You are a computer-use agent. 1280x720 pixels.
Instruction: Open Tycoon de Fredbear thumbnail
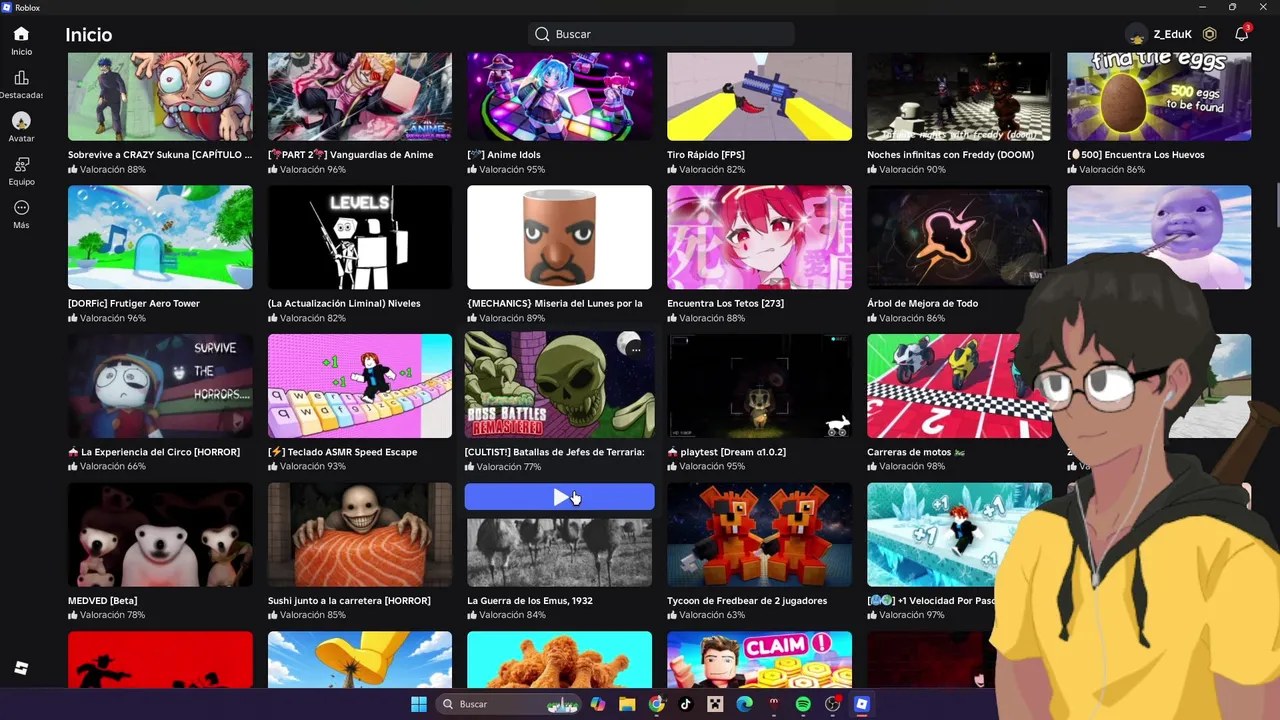[x=760, y=535]
